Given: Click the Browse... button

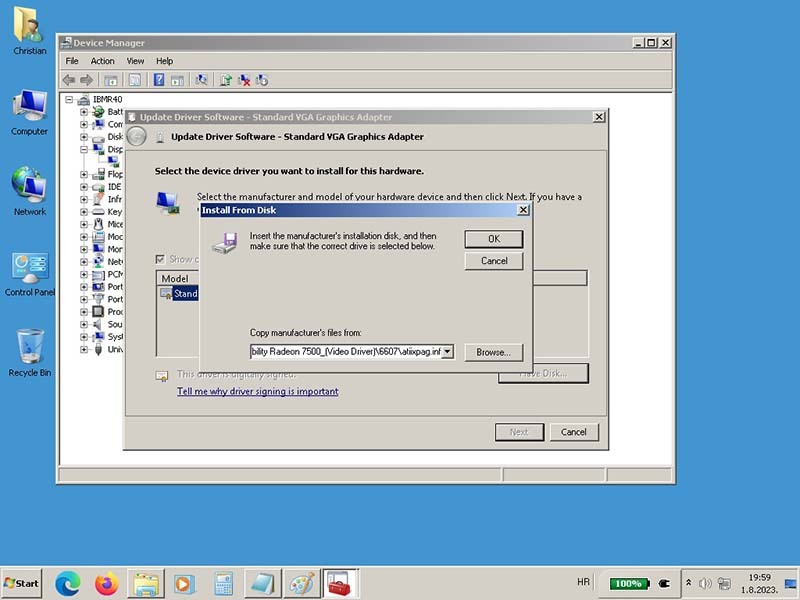Looking at the screenshot, I should click(493, 352).
